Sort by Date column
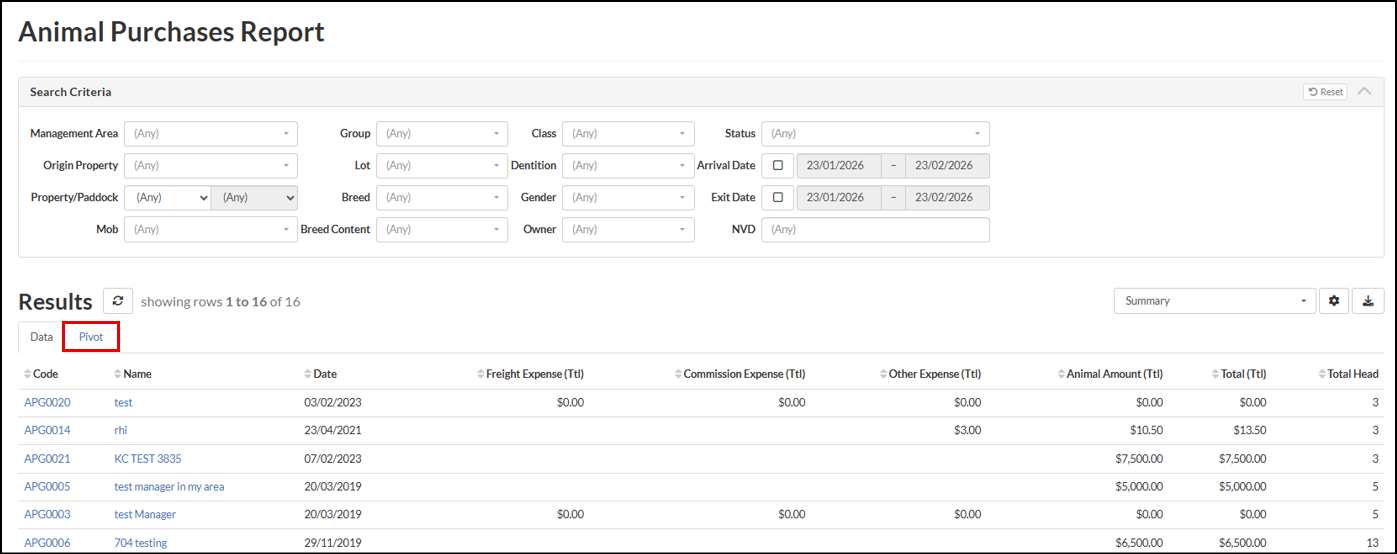Screen dimensions: 1397x554 pos(324,374)
